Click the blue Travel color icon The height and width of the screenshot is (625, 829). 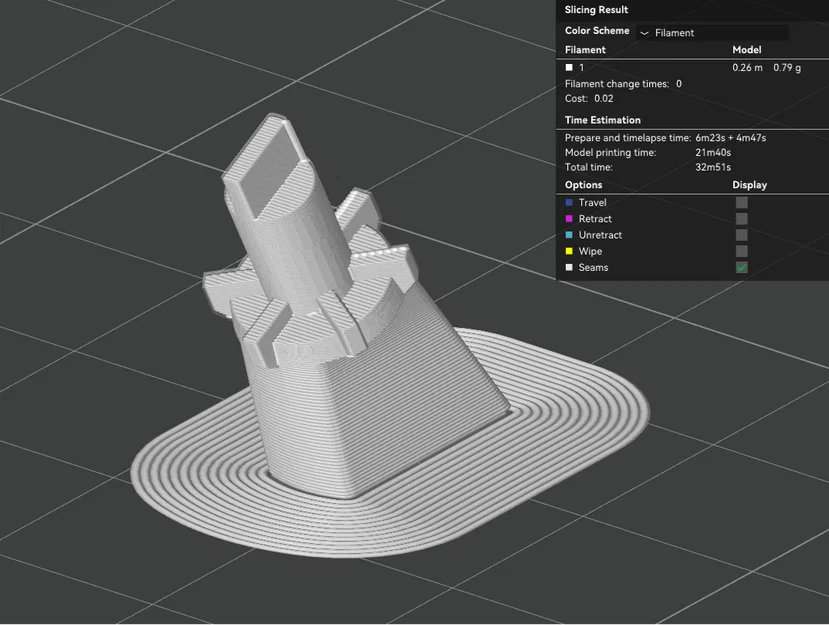click(569, 203)
